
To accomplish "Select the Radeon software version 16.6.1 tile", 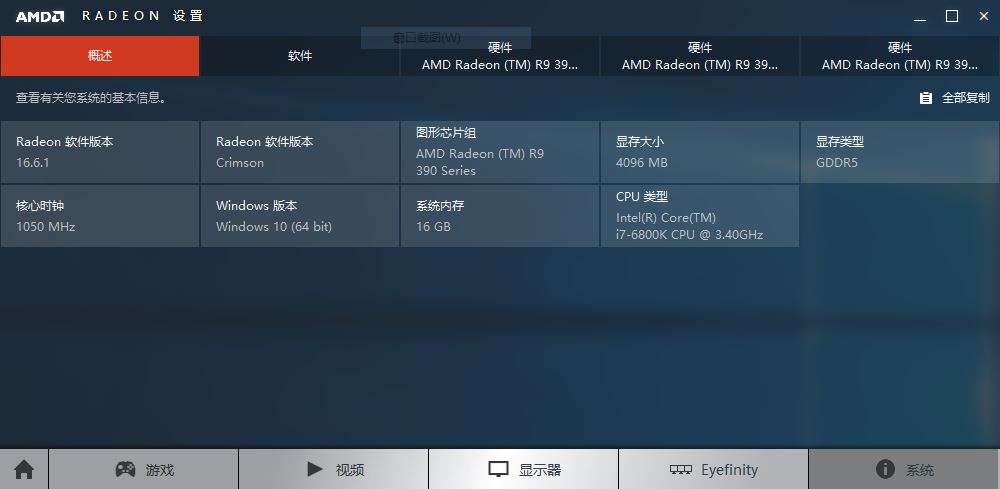I will (100, 152).
